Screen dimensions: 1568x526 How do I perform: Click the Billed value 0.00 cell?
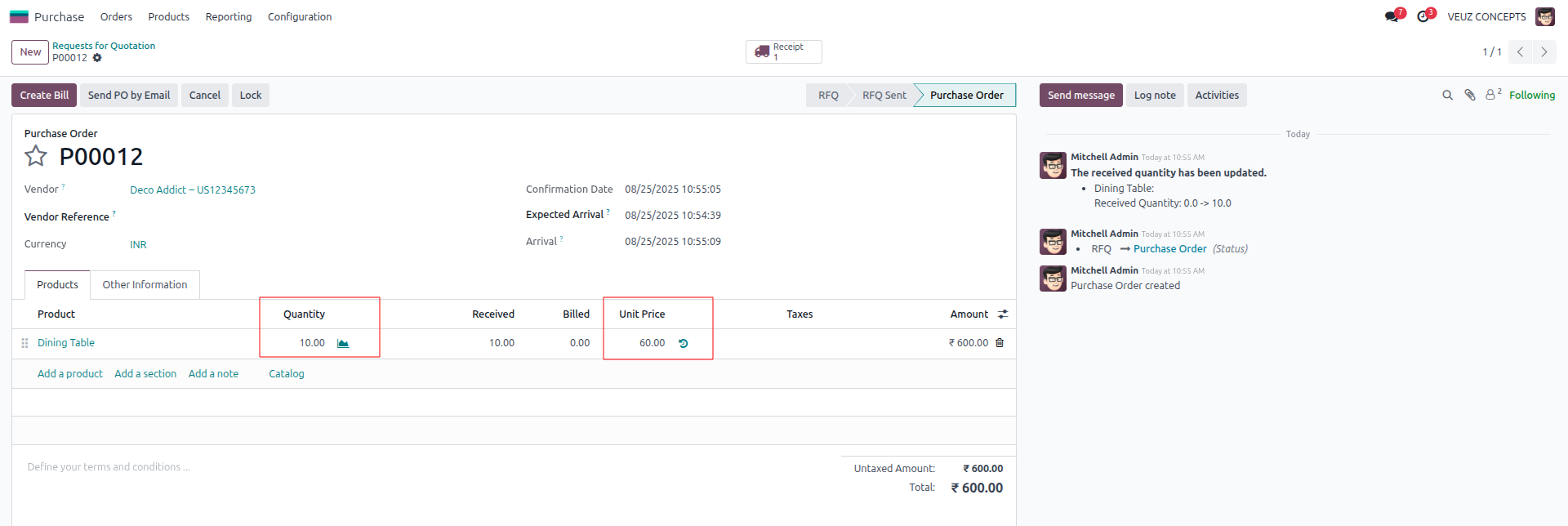(x=580, y=343)
